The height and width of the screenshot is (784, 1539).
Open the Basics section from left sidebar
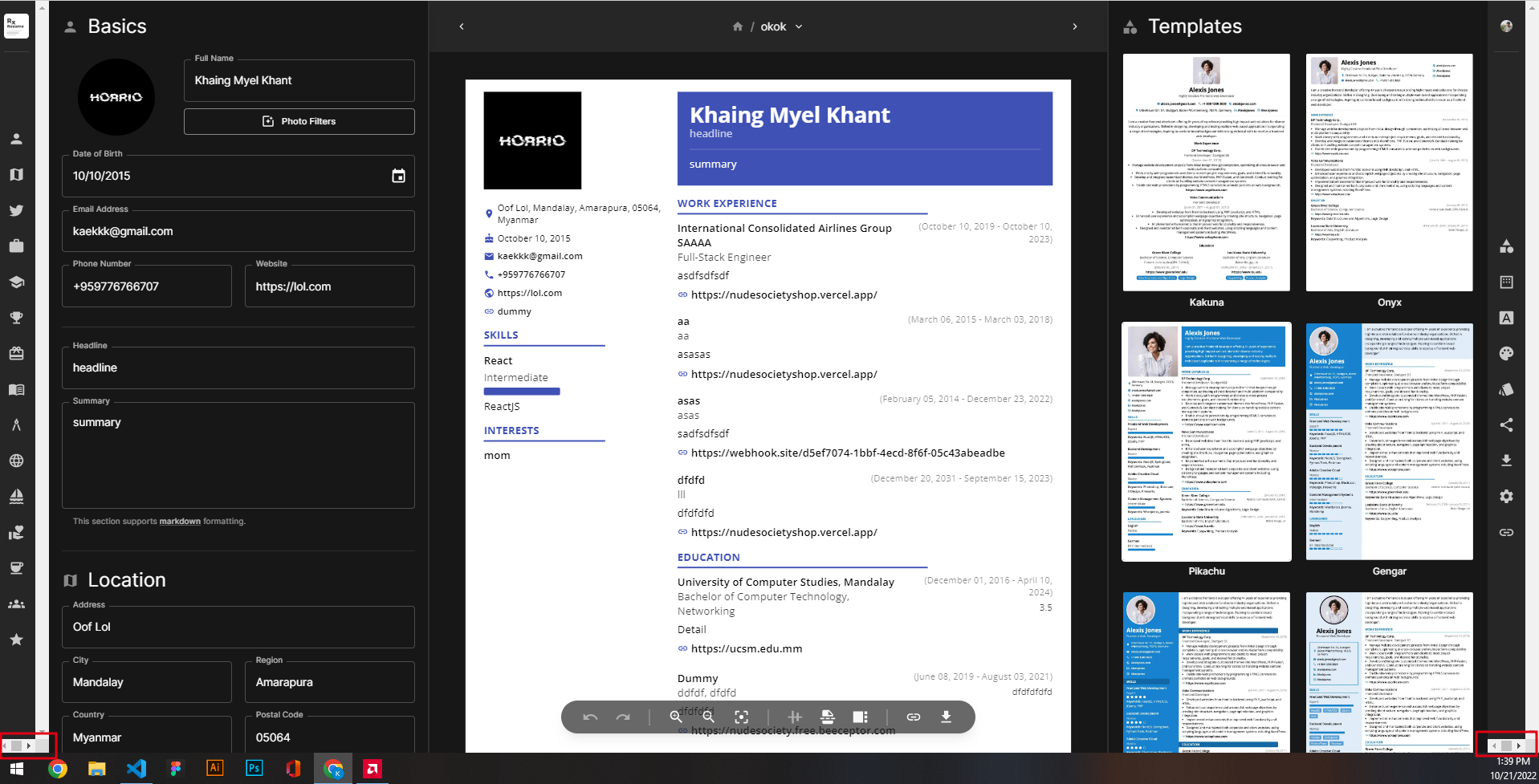pos(16,138)
